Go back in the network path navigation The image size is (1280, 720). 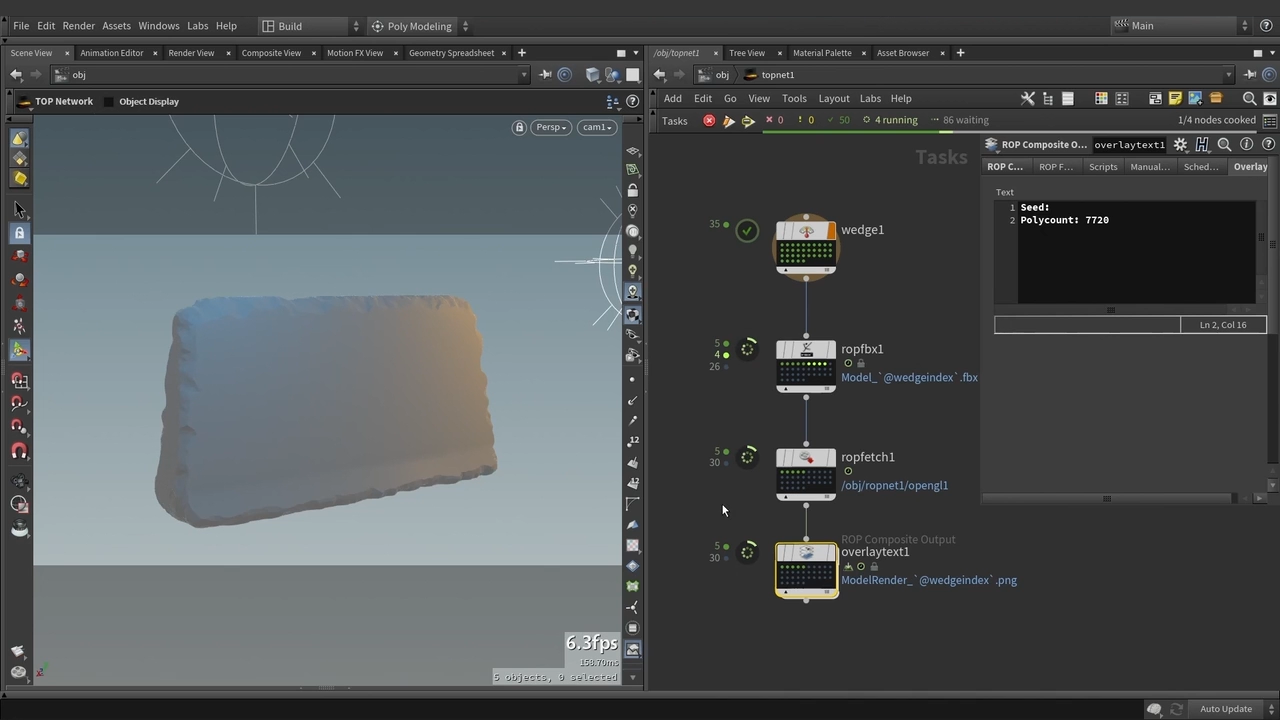point(659,75)
